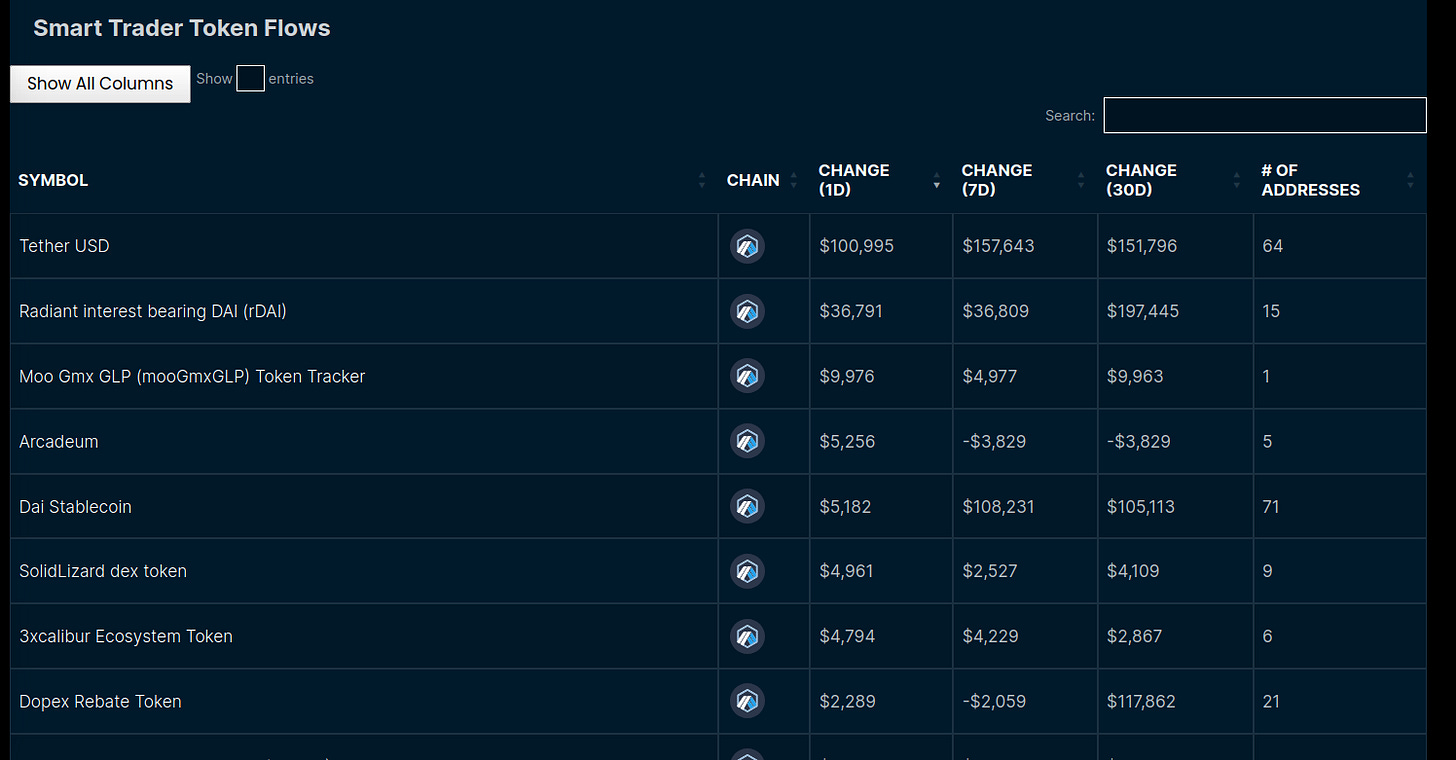Click the -$2,059 7D change value
1456x760 pixels.
click(x=994, y=701)
